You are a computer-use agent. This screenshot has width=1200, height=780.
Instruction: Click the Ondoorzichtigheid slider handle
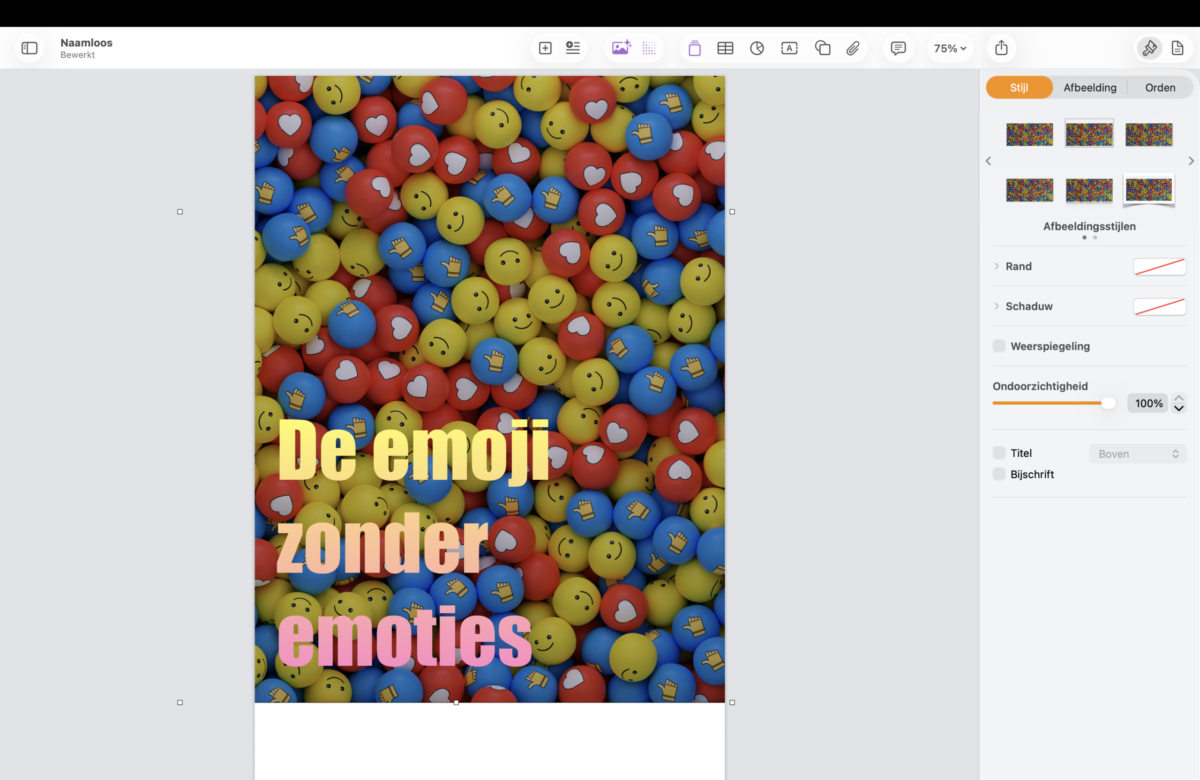click(1108, 403)
